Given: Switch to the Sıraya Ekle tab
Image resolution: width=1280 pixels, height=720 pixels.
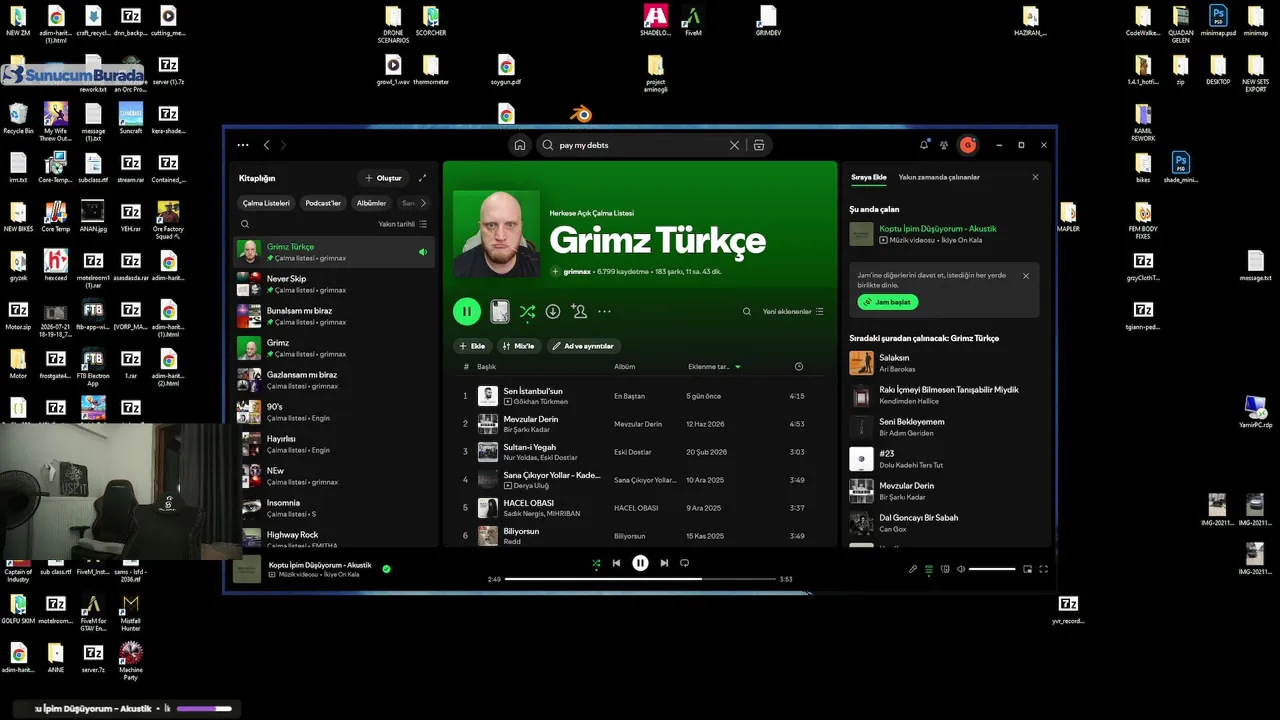Looking at the screenshot, I should click(868, 177).
